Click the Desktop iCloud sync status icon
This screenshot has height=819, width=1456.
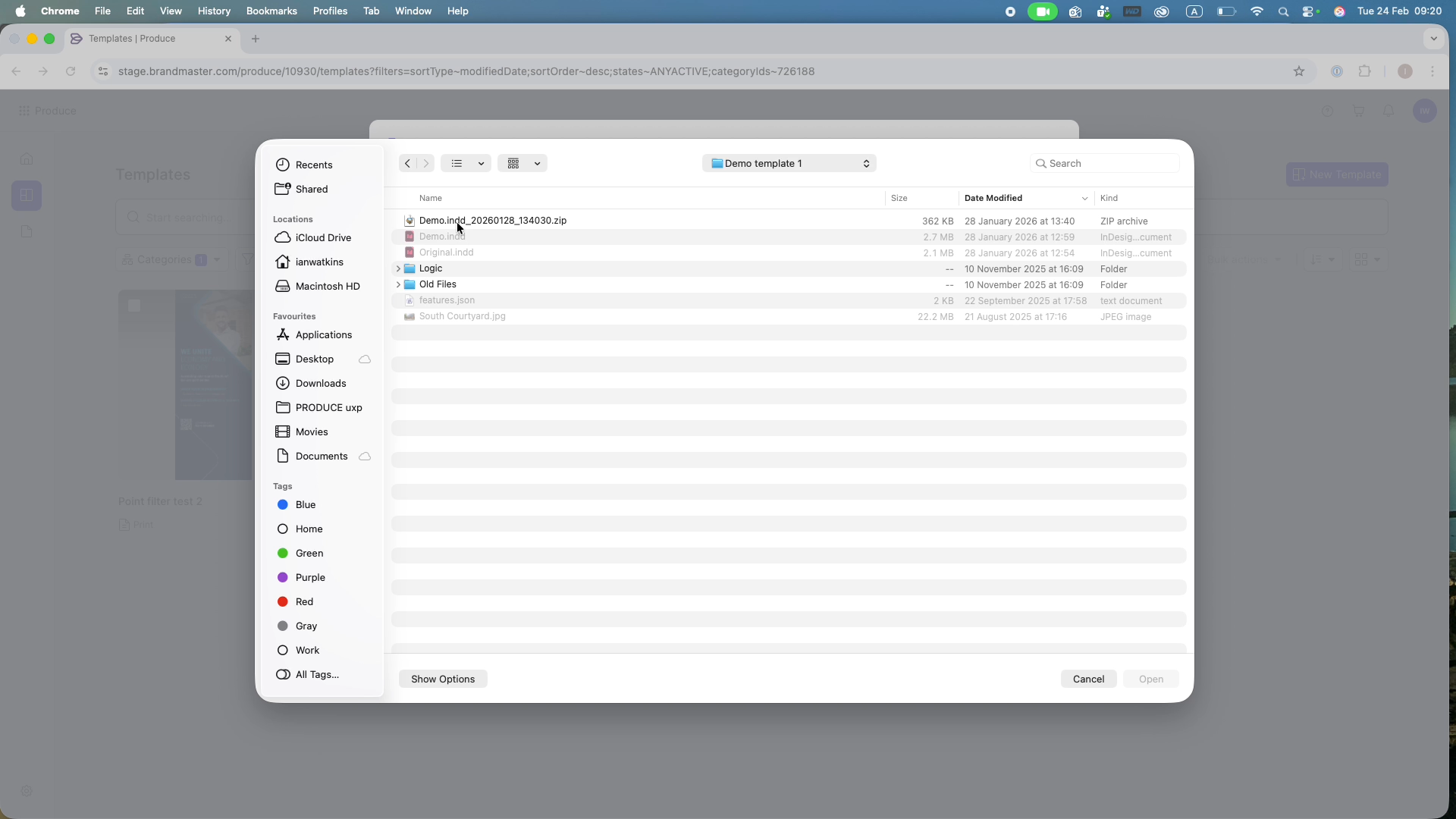[x=365, y=359]
